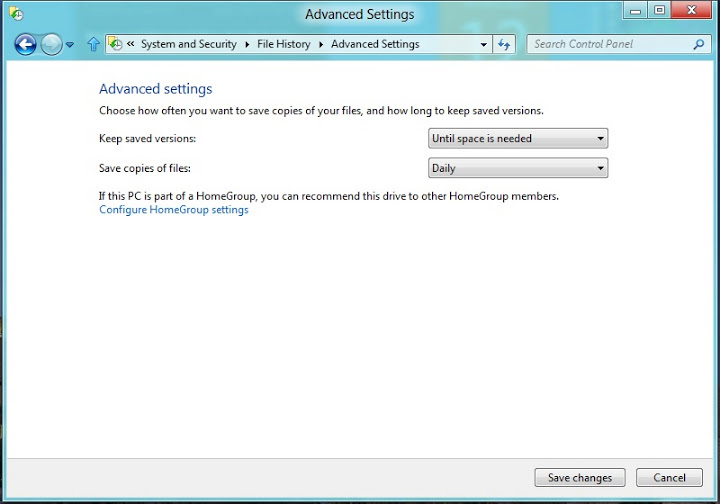Click Advanced Settings breadcrumb in address bar
Image resolution: width=720 pixels, height=504 pixels.
375,44
